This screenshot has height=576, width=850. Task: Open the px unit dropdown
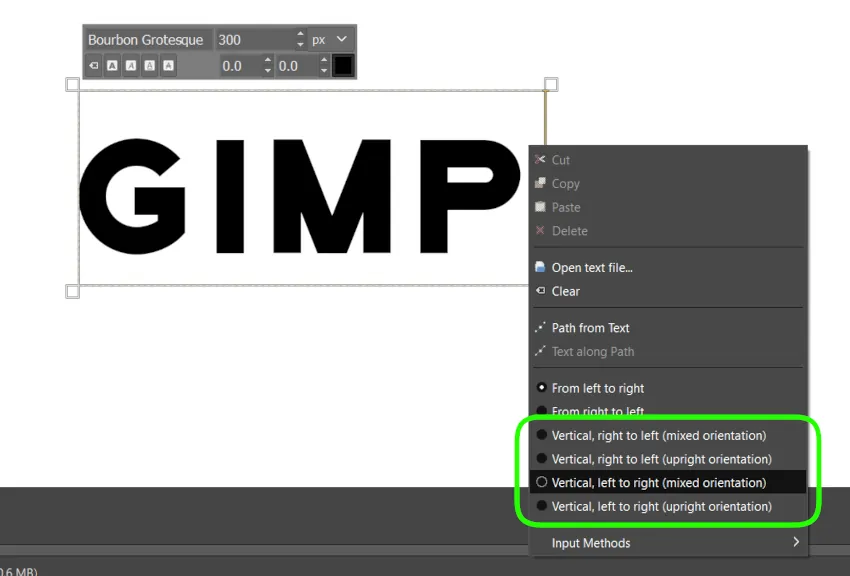[331, 40]
